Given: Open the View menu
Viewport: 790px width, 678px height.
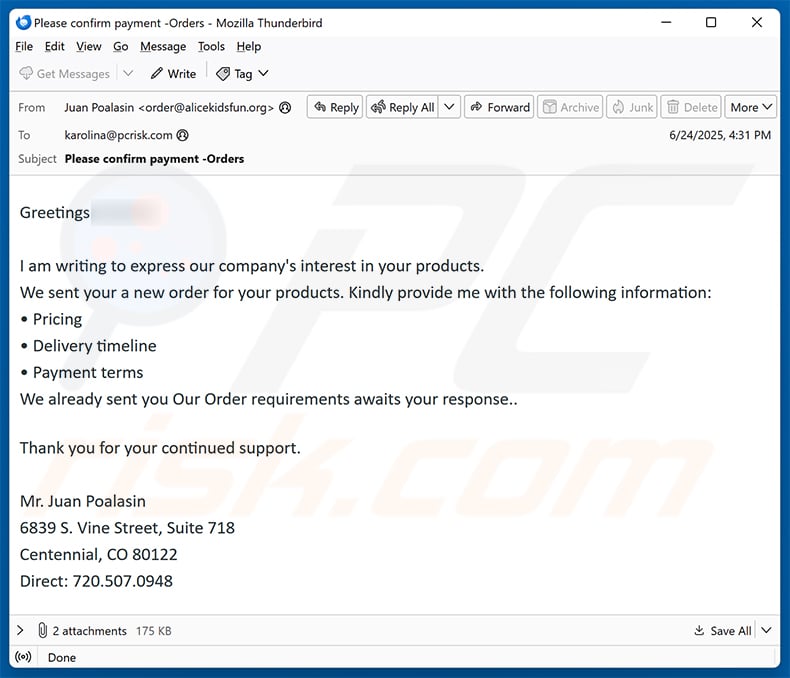Looking at the screenshot, I should point(89,46).
